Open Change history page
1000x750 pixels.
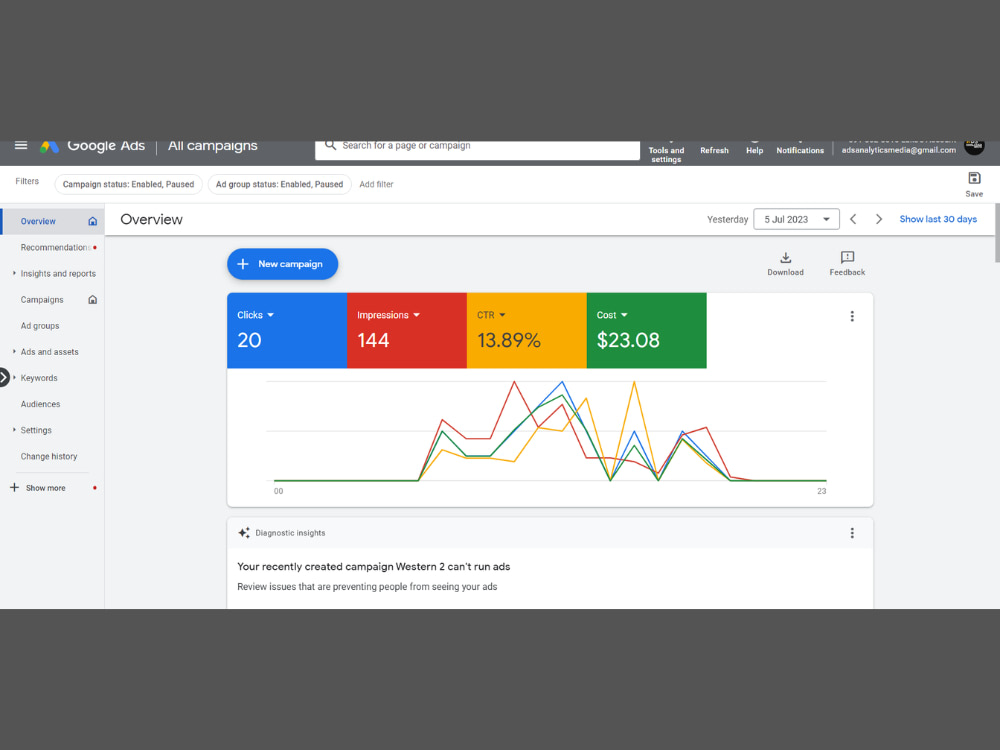[x=48, y=457]
